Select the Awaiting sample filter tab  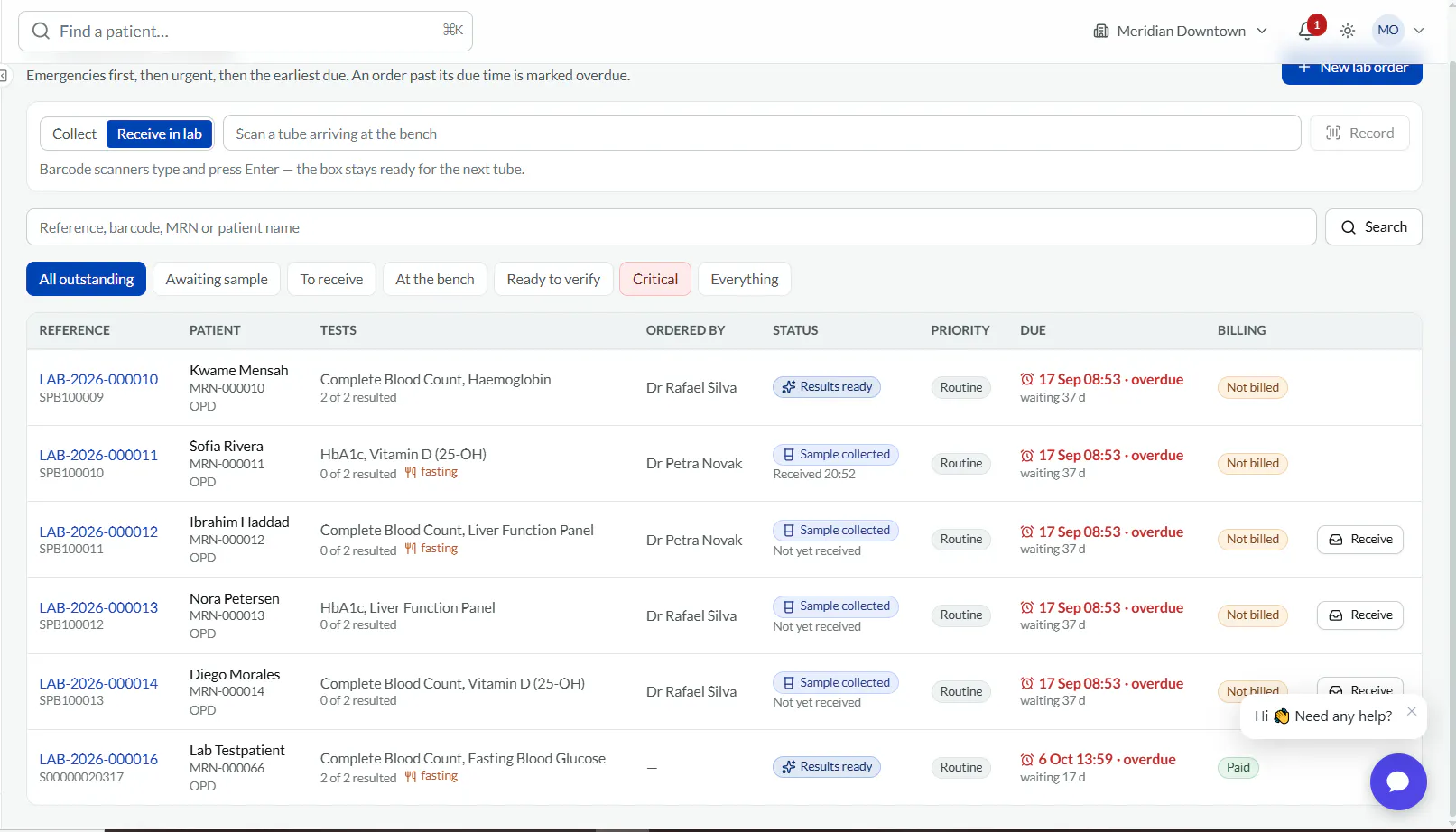[217, 280]
